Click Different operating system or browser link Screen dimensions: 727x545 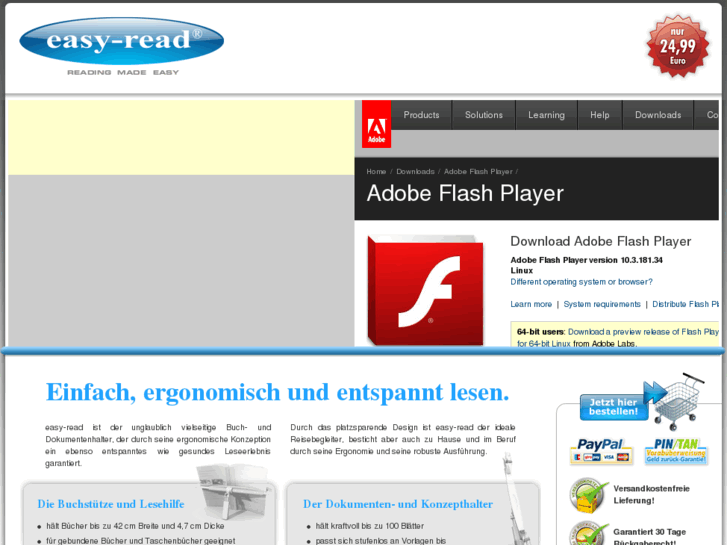tap(581, 282)
